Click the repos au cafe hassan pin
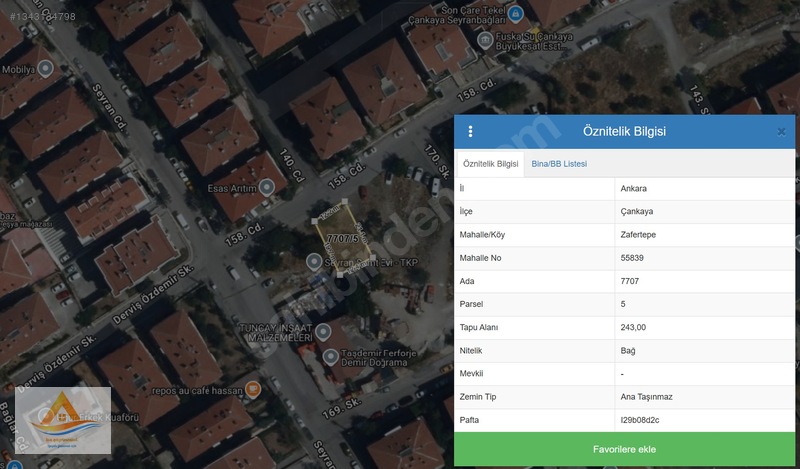Image resolution: width=800 pixels, height=469 pixels. pos(253,390)
